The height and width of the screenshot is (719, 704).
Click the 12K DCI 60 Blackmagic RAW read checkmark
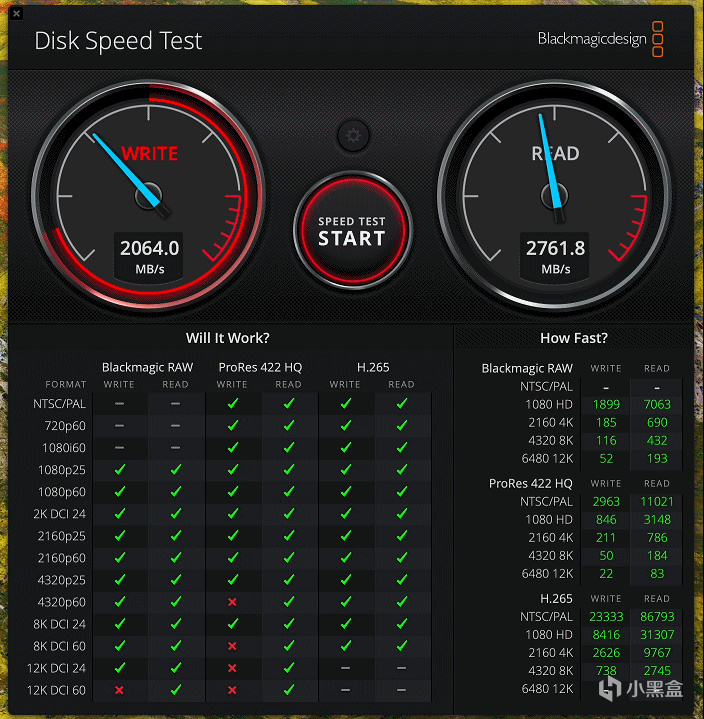176,689
